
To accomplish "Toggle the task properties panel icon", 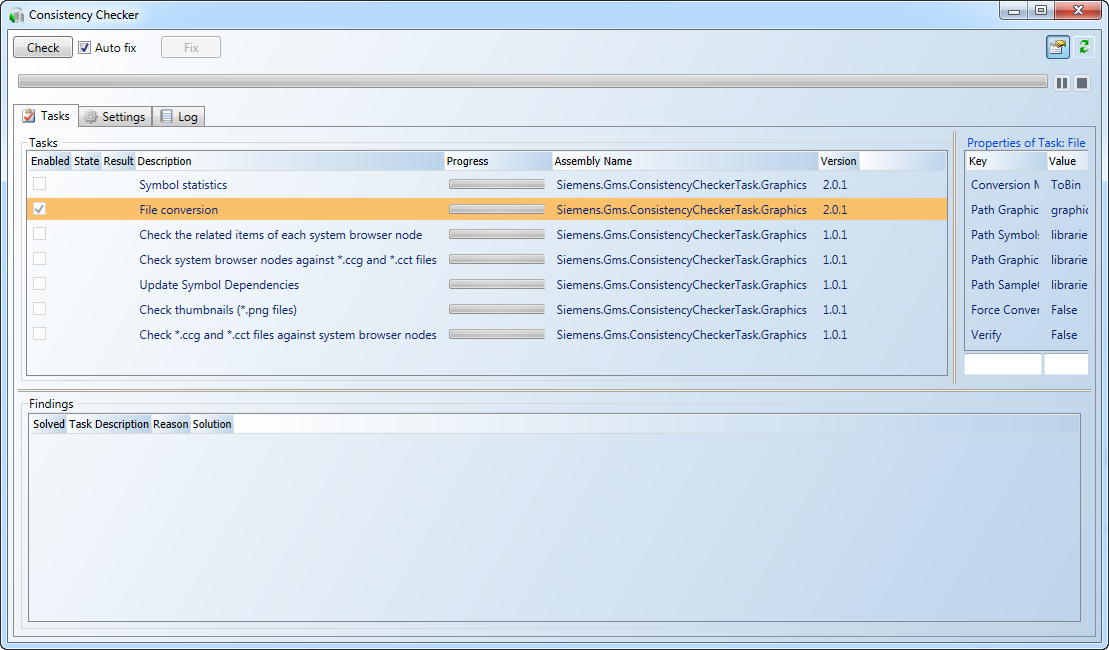I will point(1057,47).
